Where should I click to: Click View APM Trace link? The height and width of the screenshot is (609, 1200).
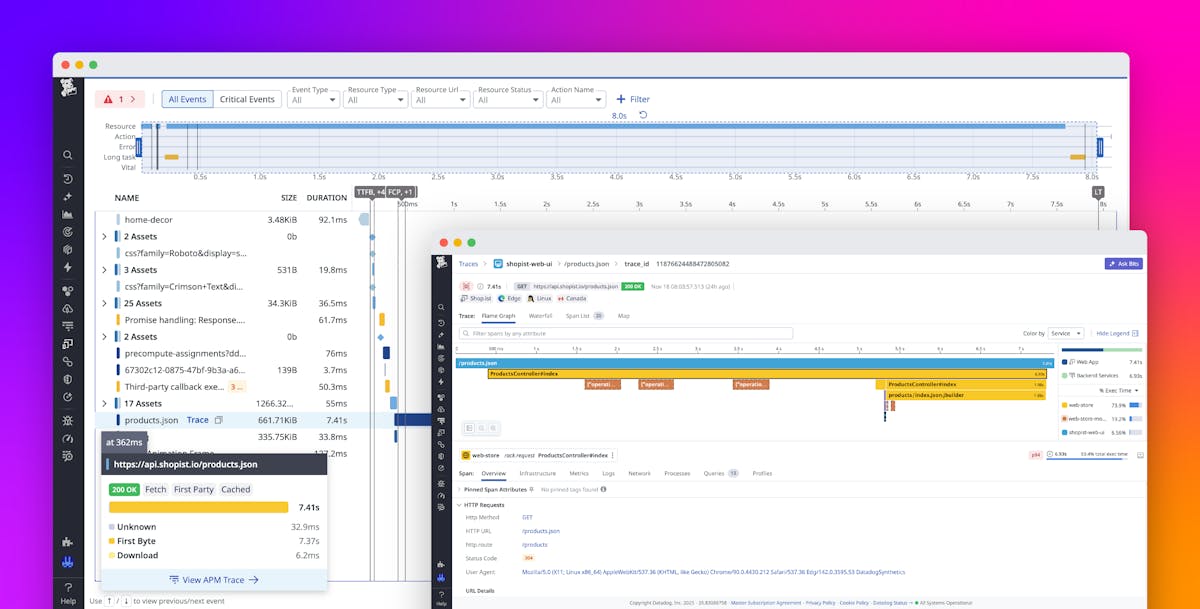[214, 579]
